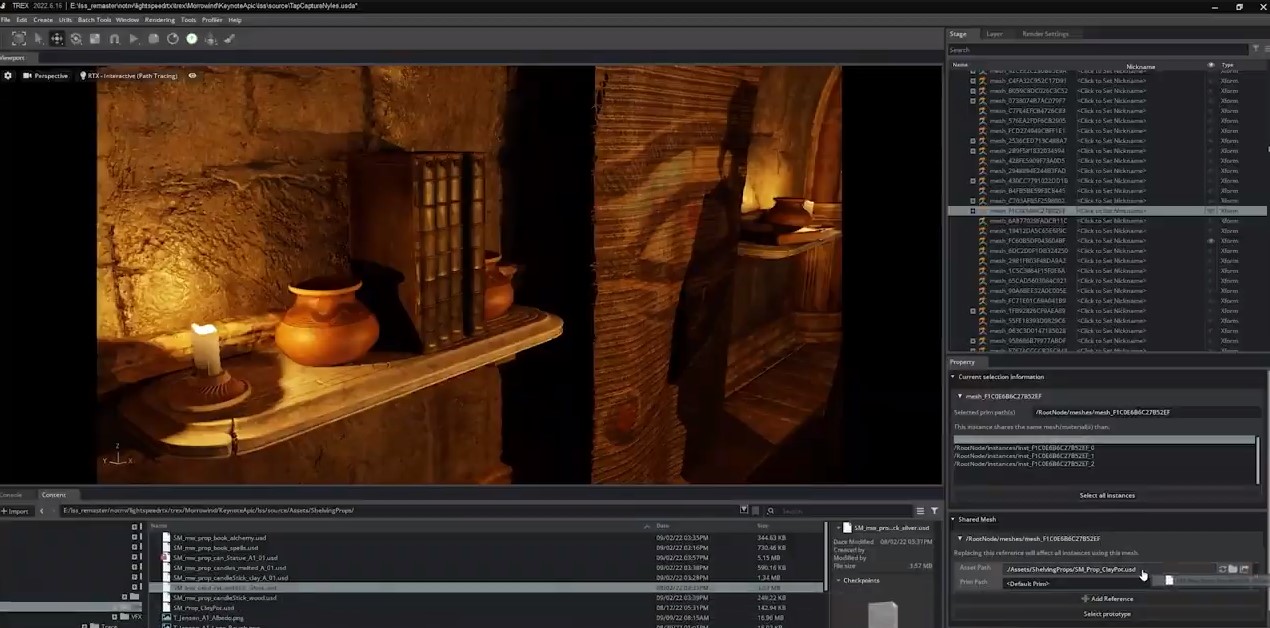Viewport: 1270px width, 628px height.
Task: Click Select all instances button
Action: (x=1106, y=495)
